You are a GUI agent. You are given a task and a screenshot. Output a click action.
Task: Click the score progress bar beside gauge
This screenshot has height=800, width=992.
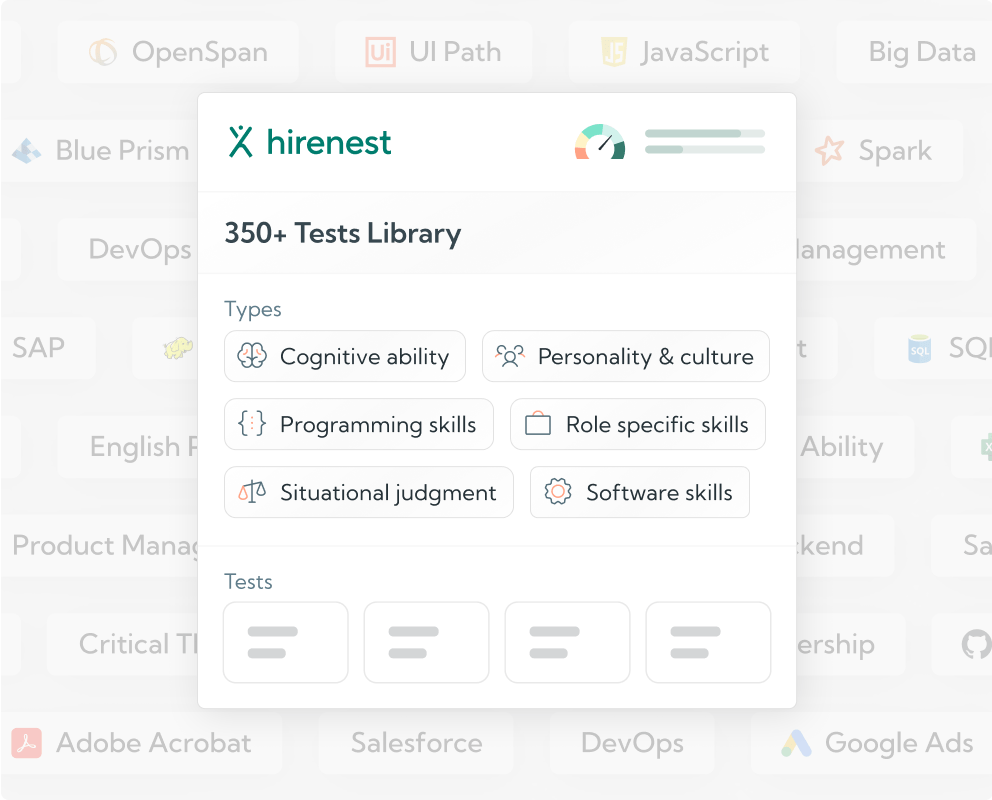pyautogui.click(x=705, y=141)
